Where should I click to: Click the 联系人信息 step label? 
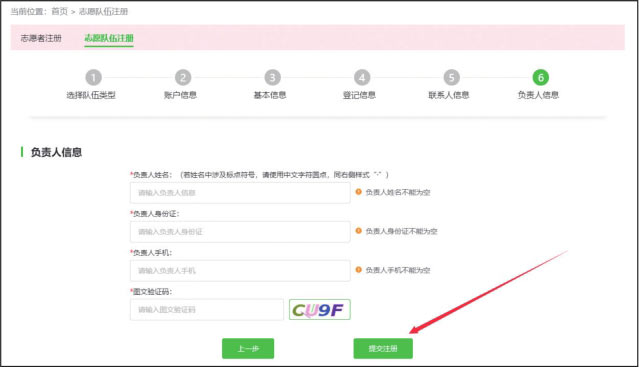tap(449, 95)
